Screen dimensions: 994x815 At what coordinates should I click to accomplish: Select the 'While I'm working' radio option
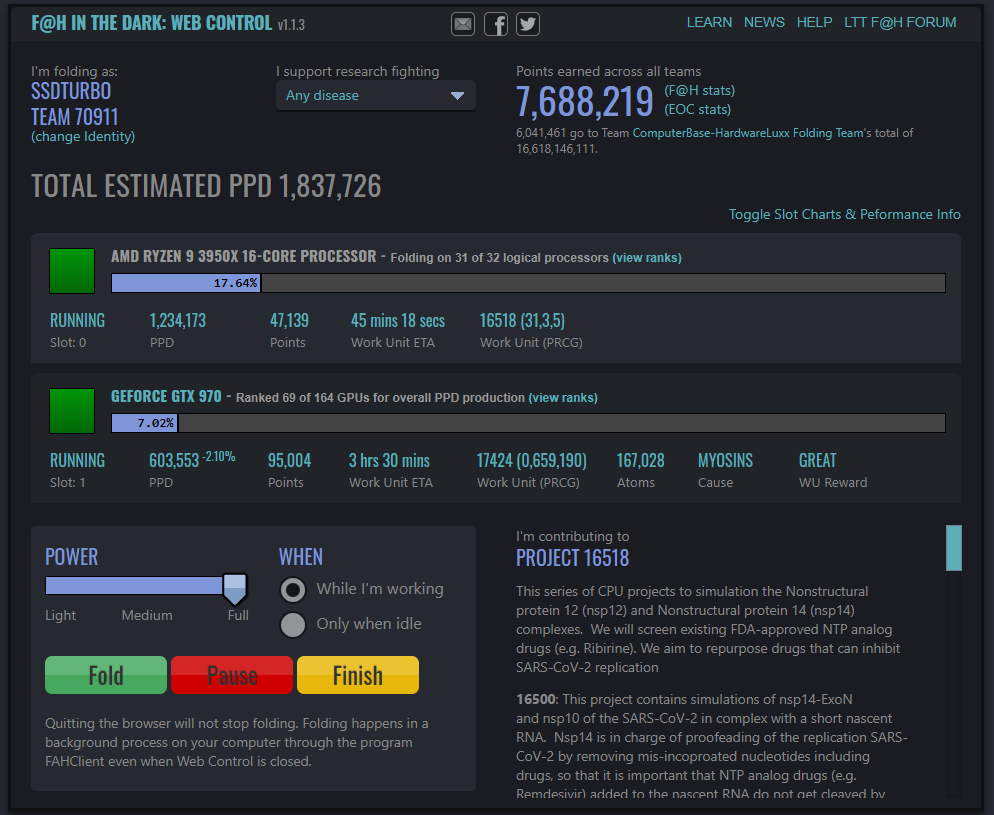[293, 589]
